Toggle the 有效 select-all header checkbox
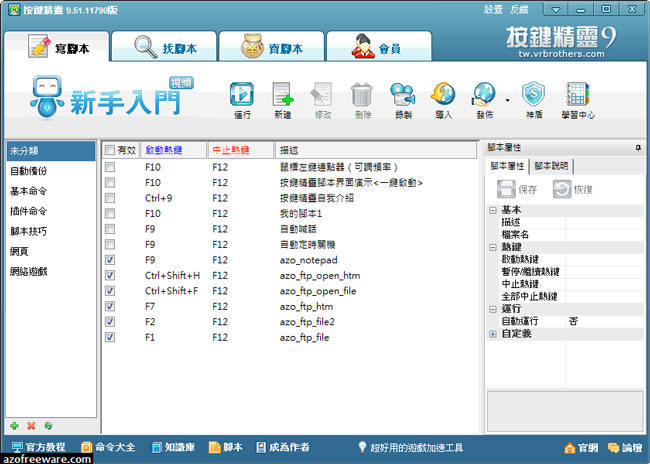The width and height of the screenshot is (650, 464). tap(110, 150)
